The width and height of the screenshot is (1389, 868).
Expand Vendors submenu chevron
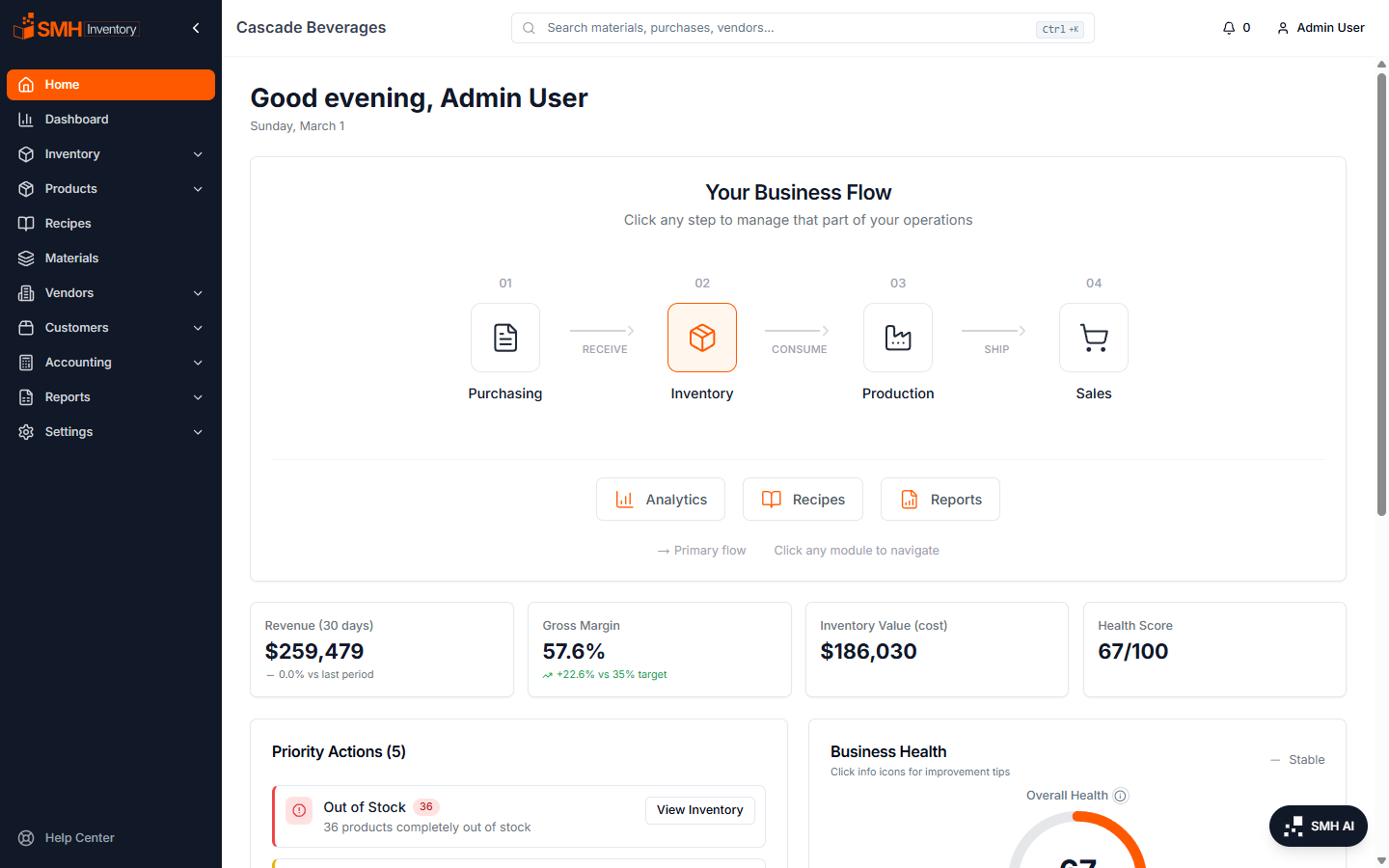[198, 293]
